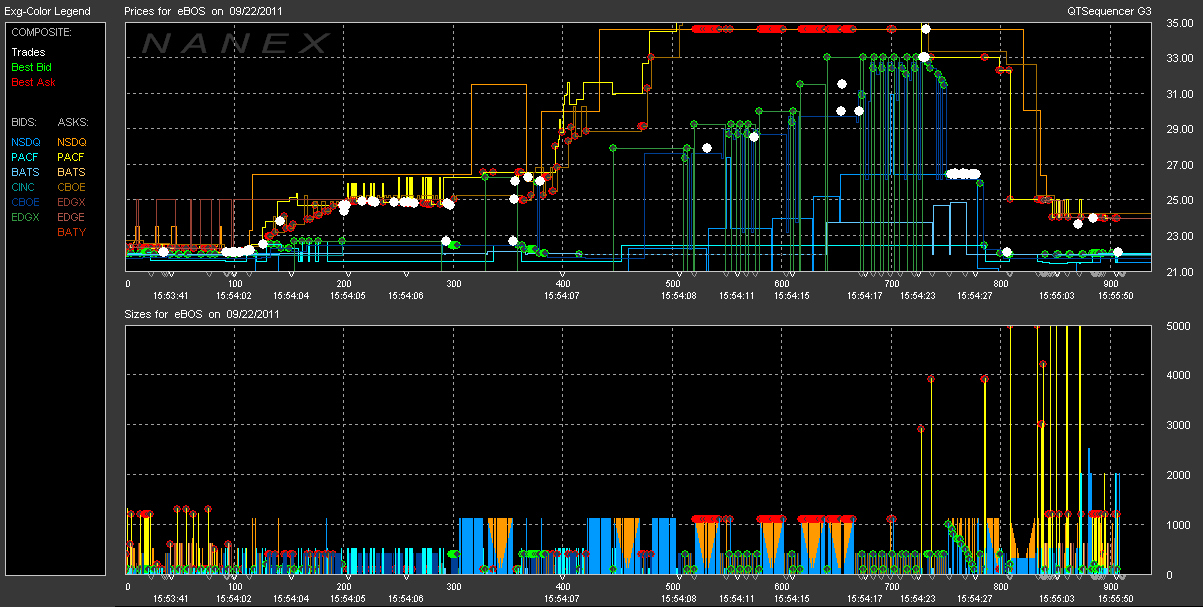Click the BATS entry under BIDS

click(26, 172)
